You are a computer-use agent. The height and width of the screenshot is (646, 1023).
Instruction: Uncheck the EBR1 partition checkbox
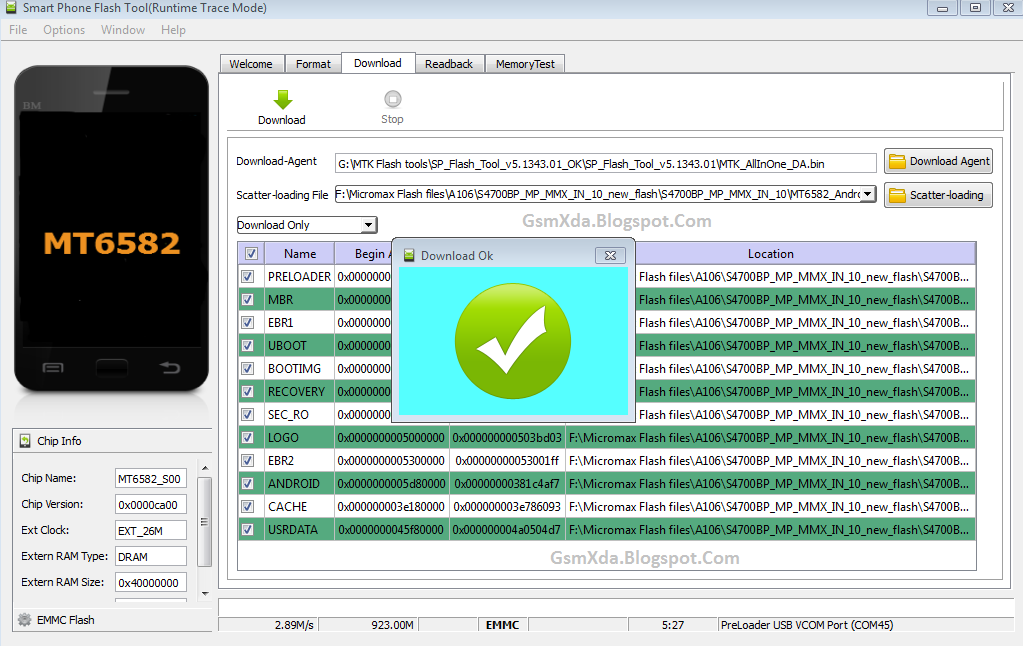[x=248, y=322]
